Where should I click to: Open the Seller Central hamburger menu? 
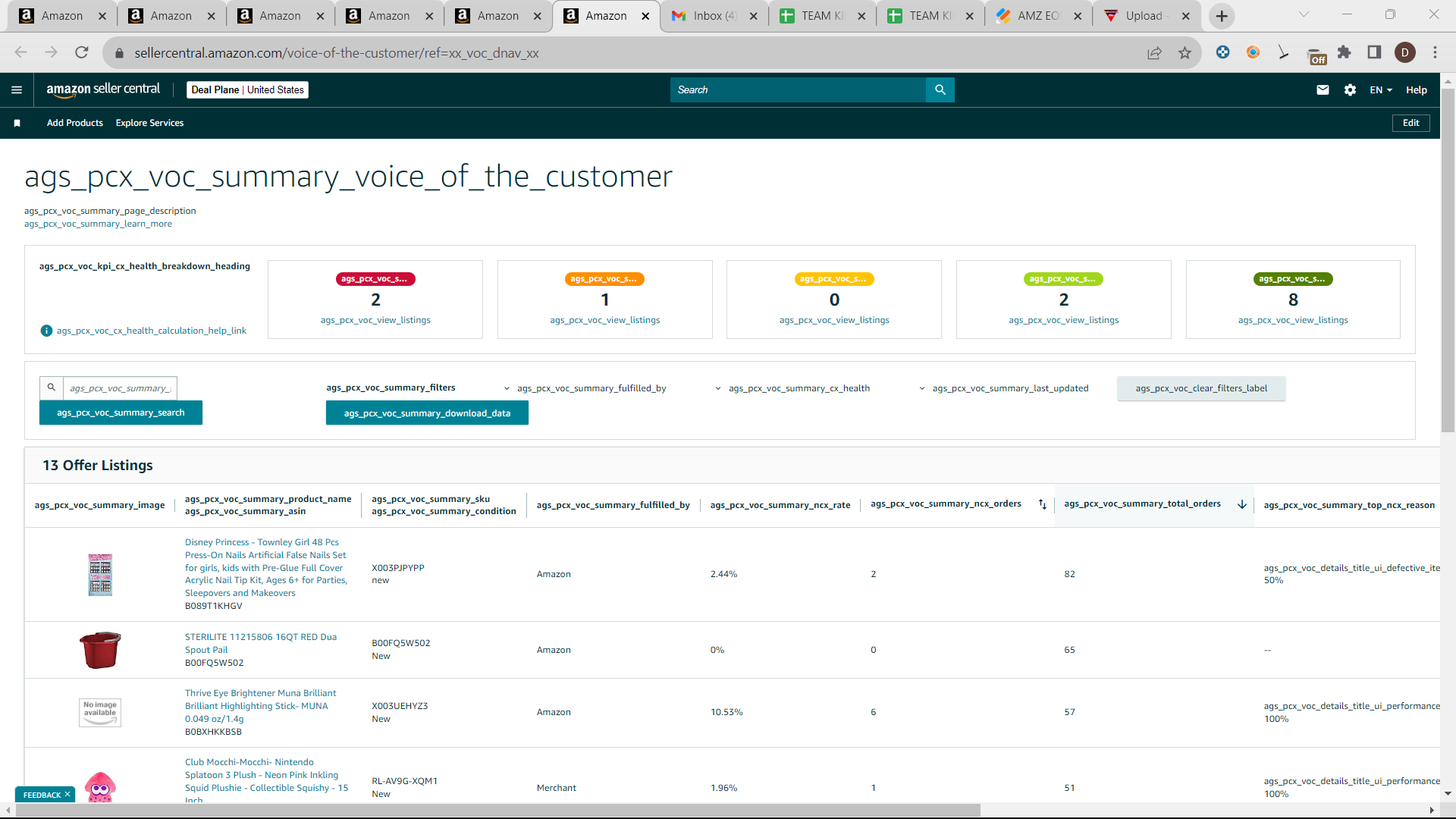pyautogui.click(x=17, y=90)
